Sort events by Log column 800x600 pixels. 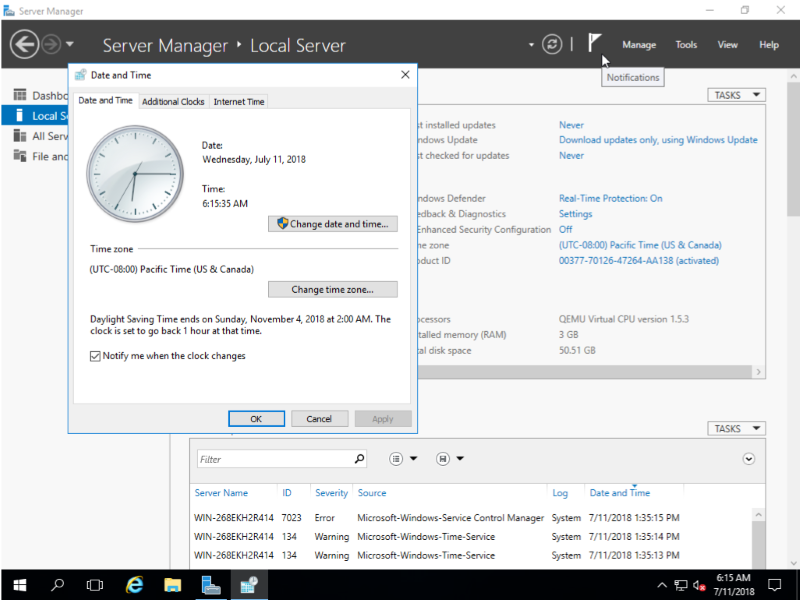coord(560,493)
